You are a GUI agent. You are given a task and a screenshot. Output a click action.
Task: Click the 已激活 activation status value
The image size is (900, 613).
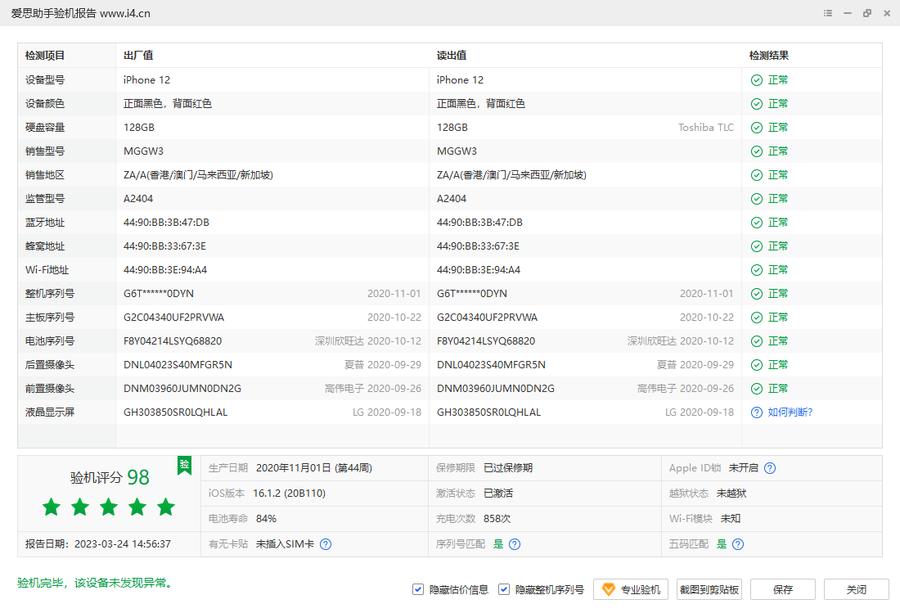pyautogui.click(x=498, y=494)
